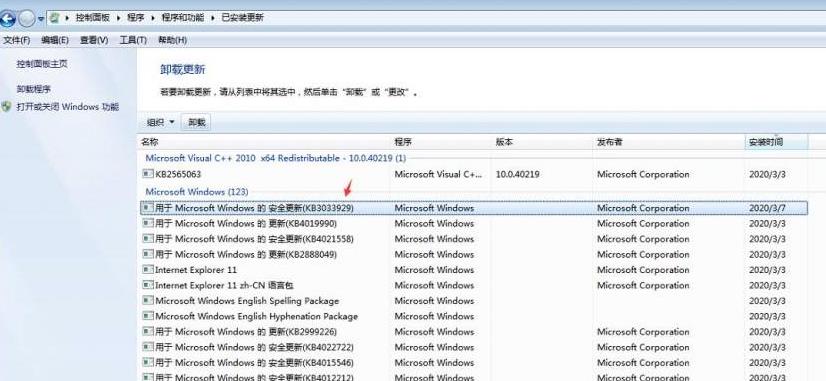Click icon of security update KB4022722
This screenshot has width=826, height=381.
[148, 347]
